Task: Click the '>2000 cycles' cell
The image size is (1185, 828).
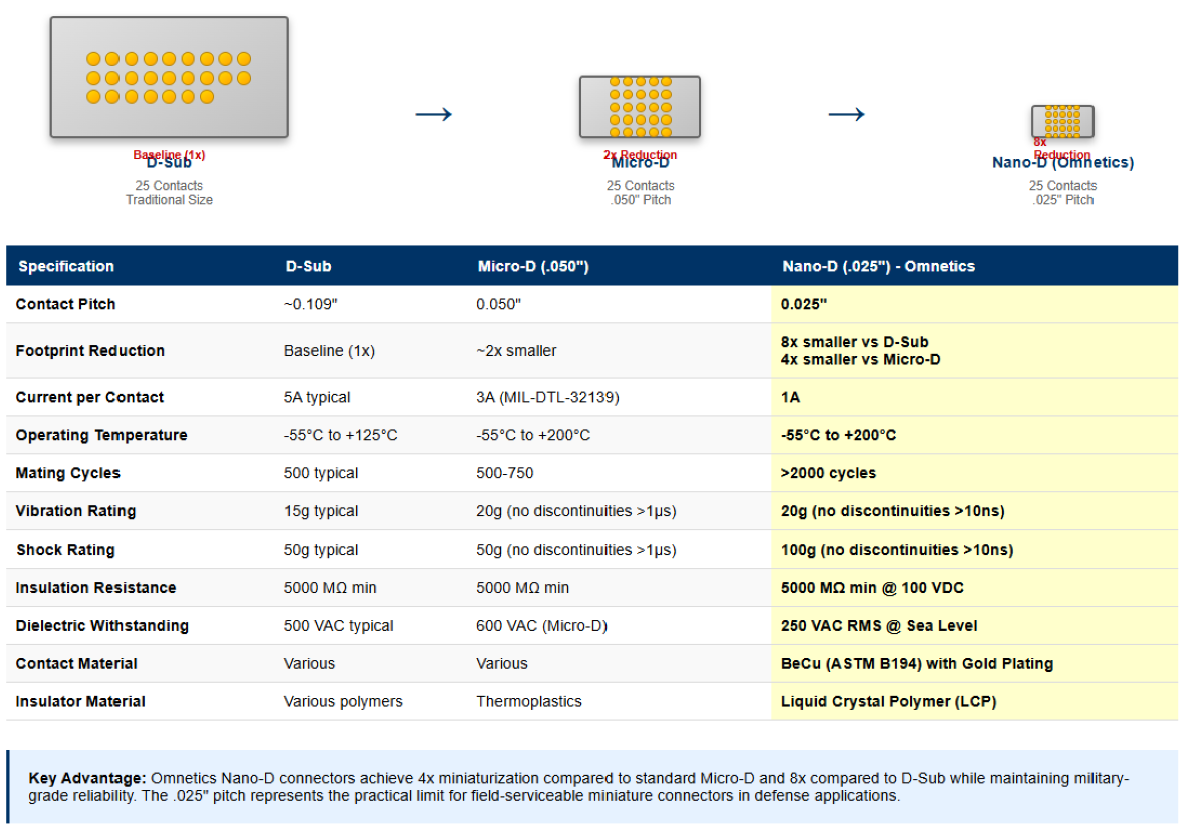Action: [828, 473]
